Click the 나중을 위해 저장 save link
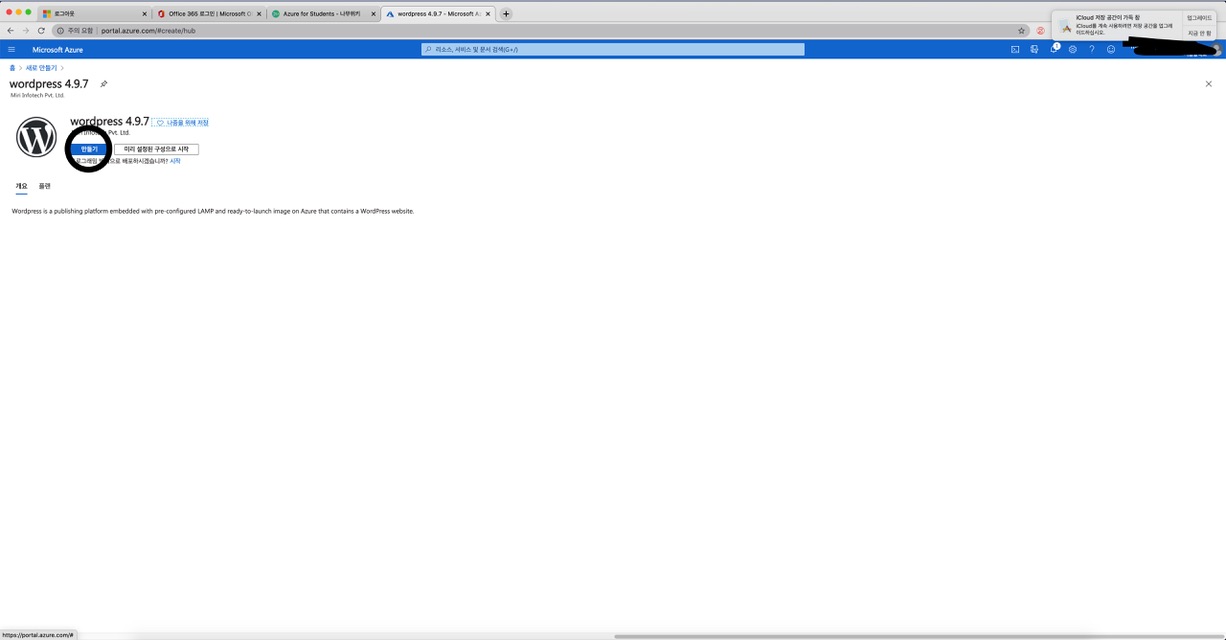 pyautogui.click(x=182, y=123)
